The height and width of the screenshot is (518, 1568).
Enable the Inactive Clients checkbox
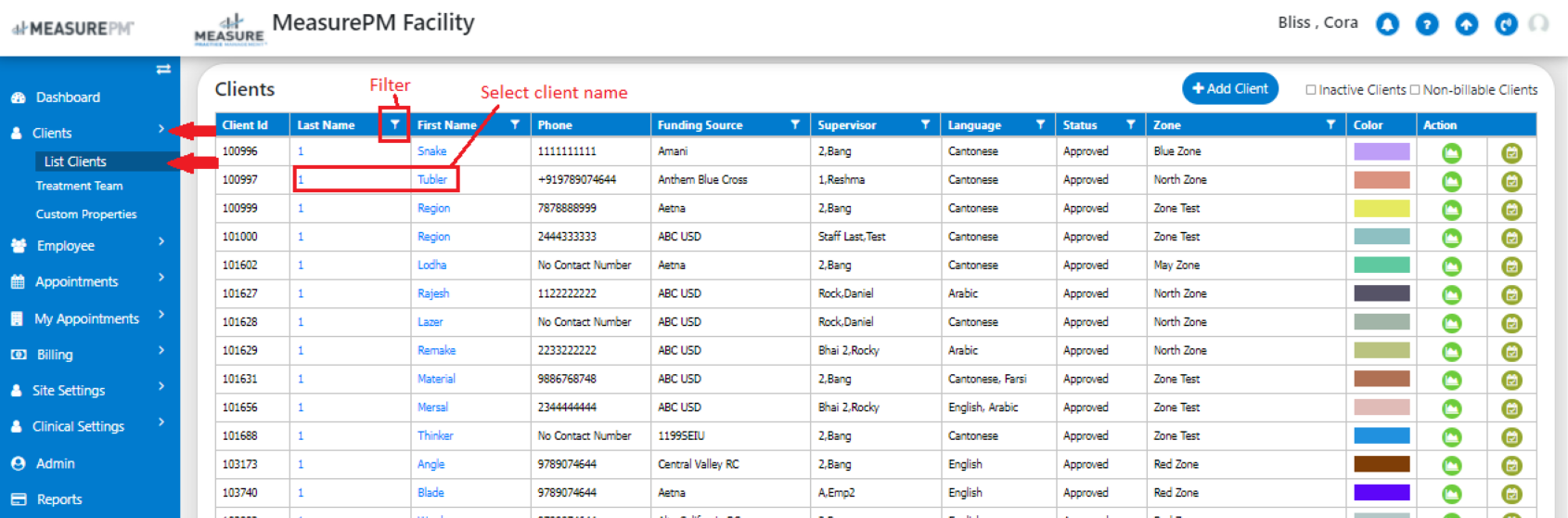coord(1311,90)
